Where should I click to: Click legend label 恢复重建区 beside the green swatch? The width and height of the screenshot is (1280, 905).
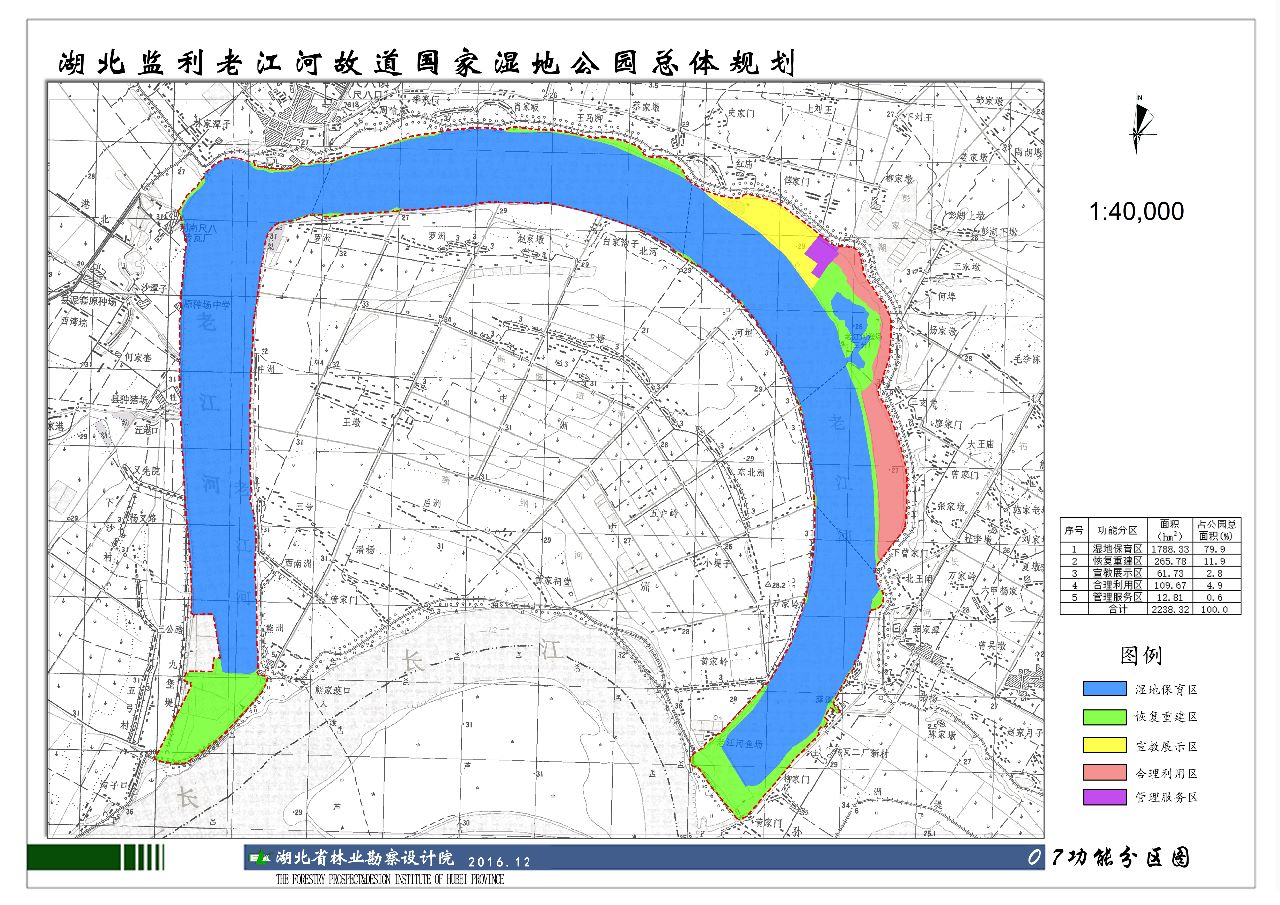point(1165,718)
